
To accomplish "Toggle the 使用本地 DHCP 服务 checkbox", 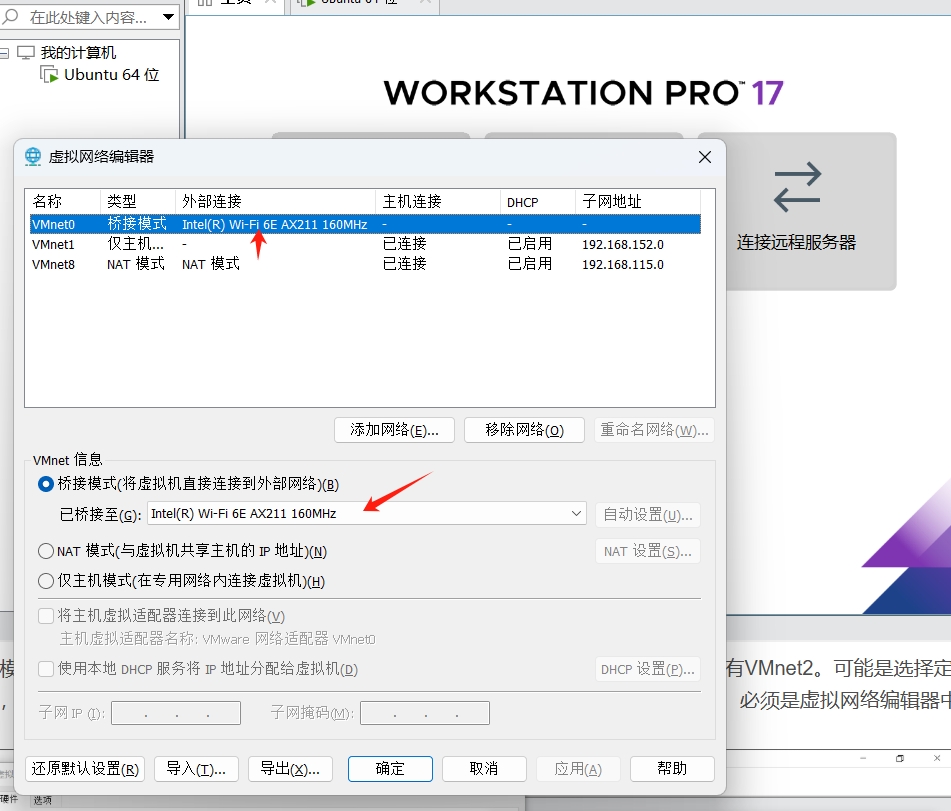I will click(46, 669).
